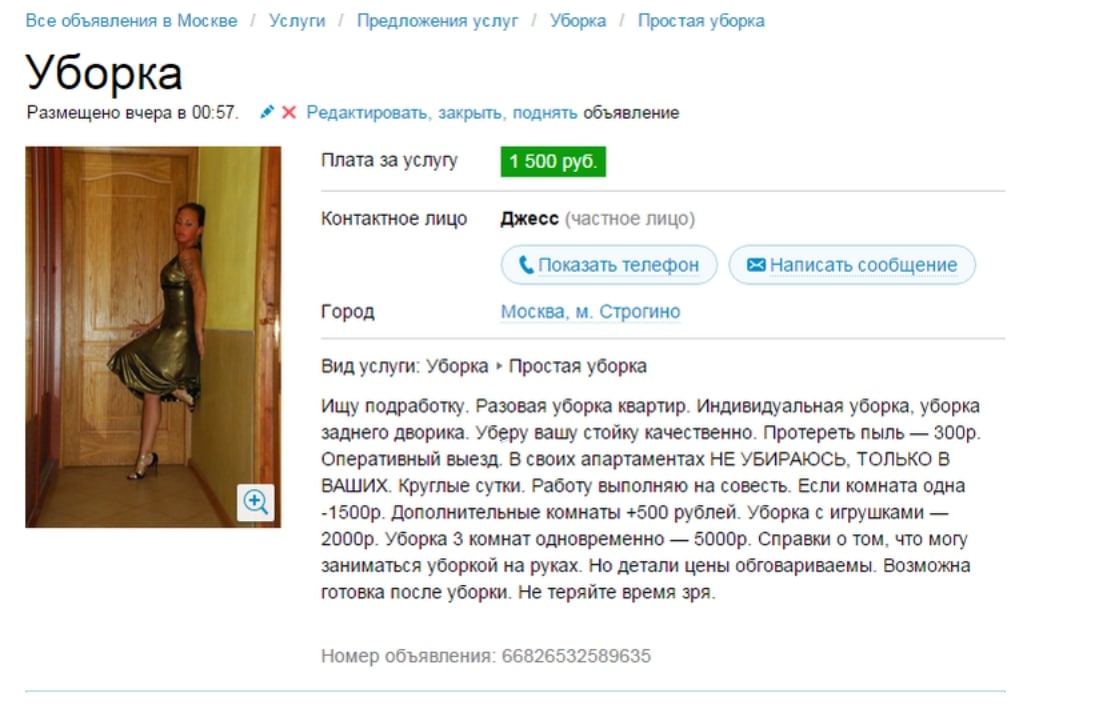Click the pencil edit icon
Image resolution: width=1099 pixels, height=727 pixels.
[x=266, y=112]
